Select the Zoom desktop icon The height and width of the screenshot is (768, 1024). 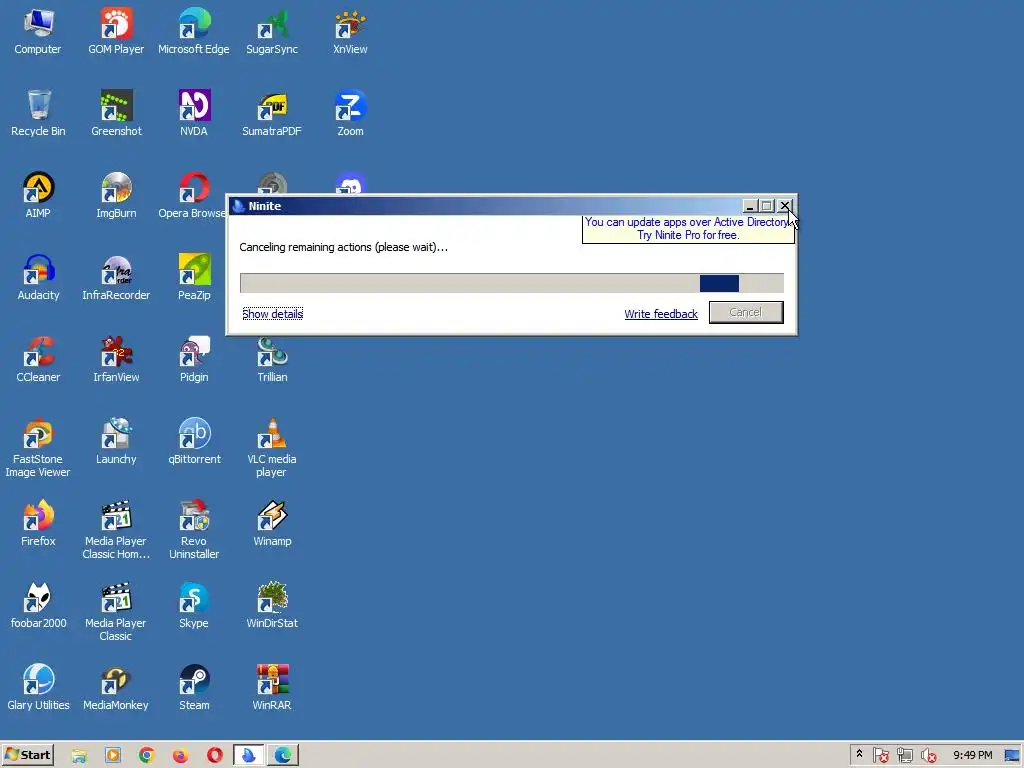click(x=350, y=114)
